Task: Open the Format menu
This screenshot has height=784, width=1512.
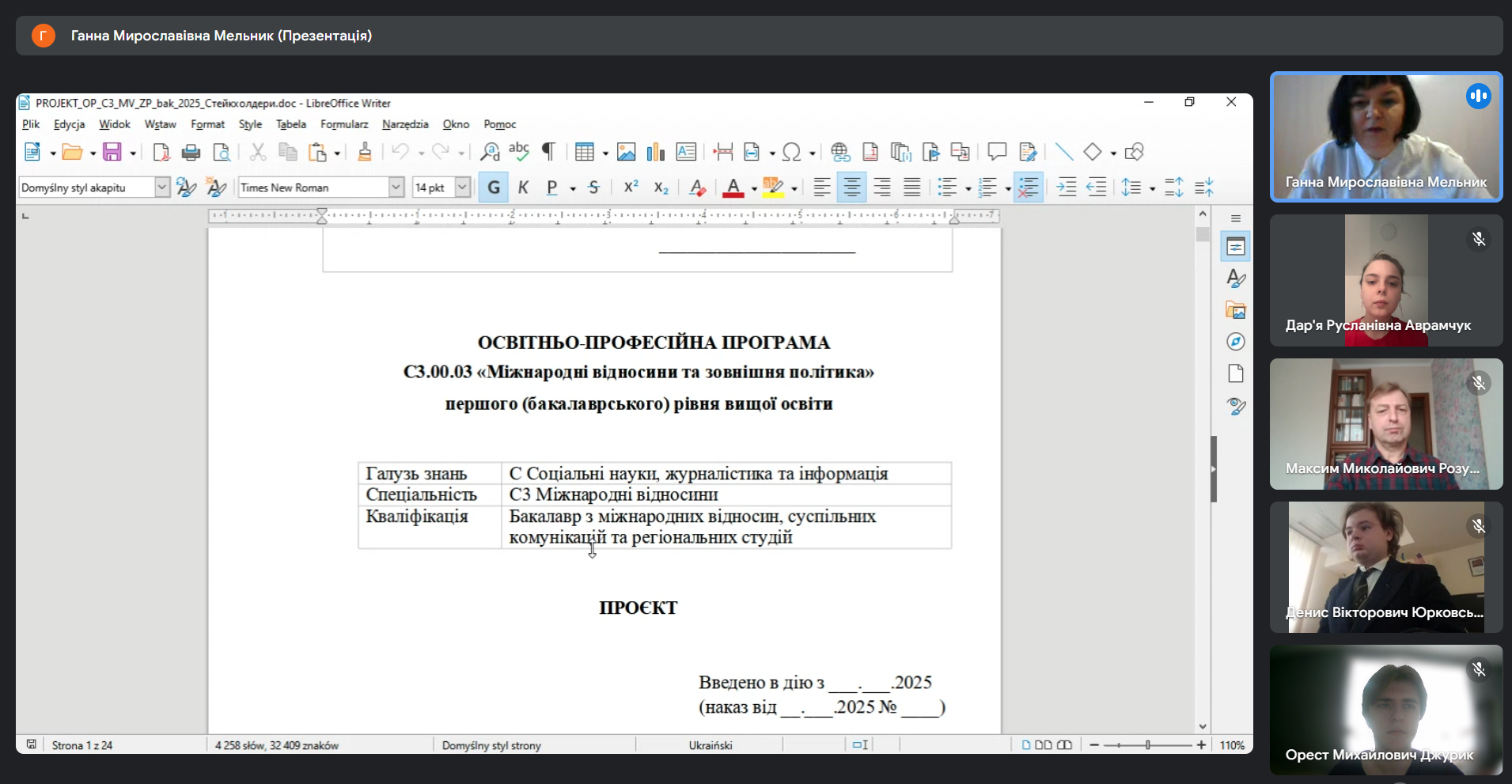Action: click(x=207, y=124)
